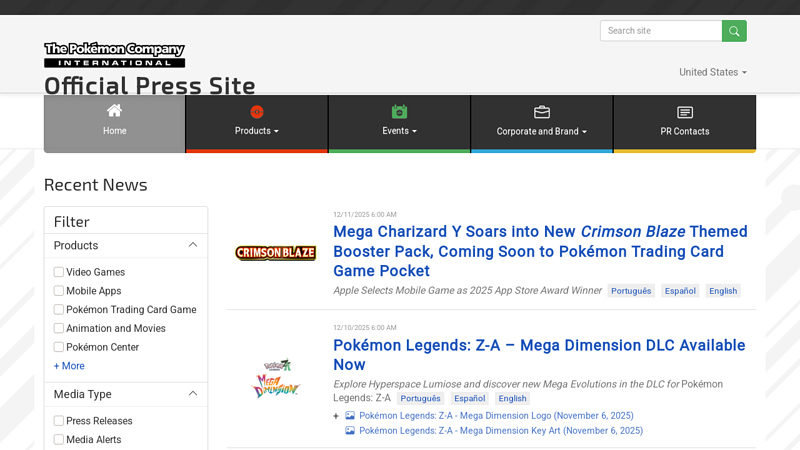Open the PR Contacts page label
Screen dimensions: 800x450
[685, 132]
